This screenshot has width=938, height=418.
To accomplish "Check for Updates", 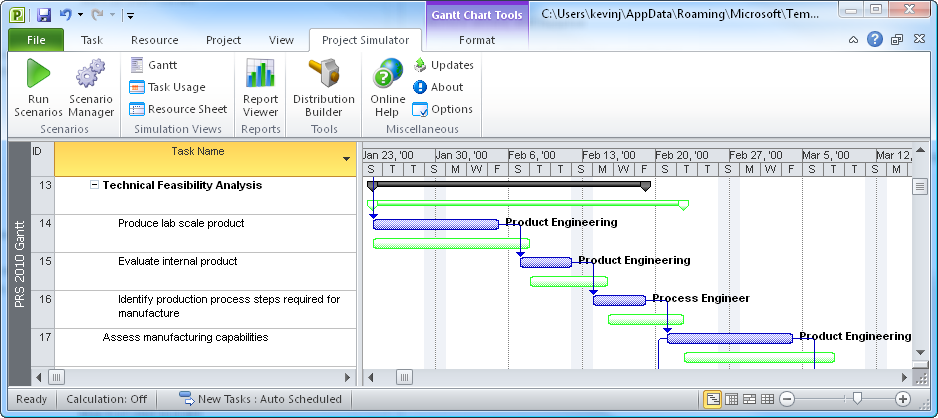I will click(443, 65).
